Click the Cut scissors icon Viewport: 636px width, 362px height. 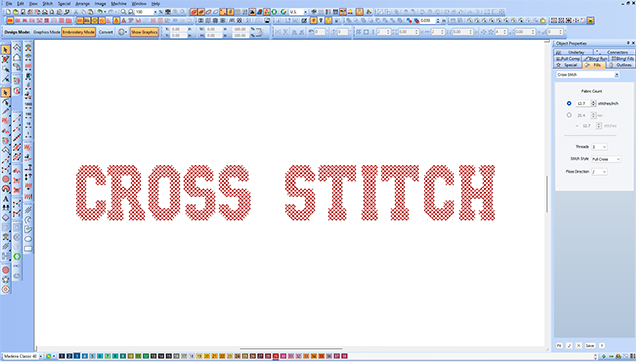[75, 12]
